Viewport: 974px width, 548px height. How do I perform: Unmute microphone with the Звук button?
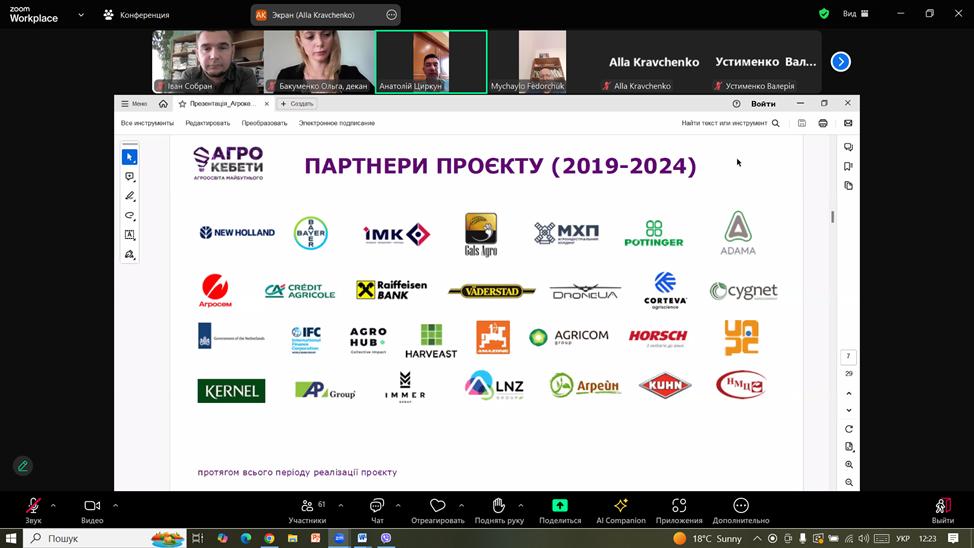[34, 511]
